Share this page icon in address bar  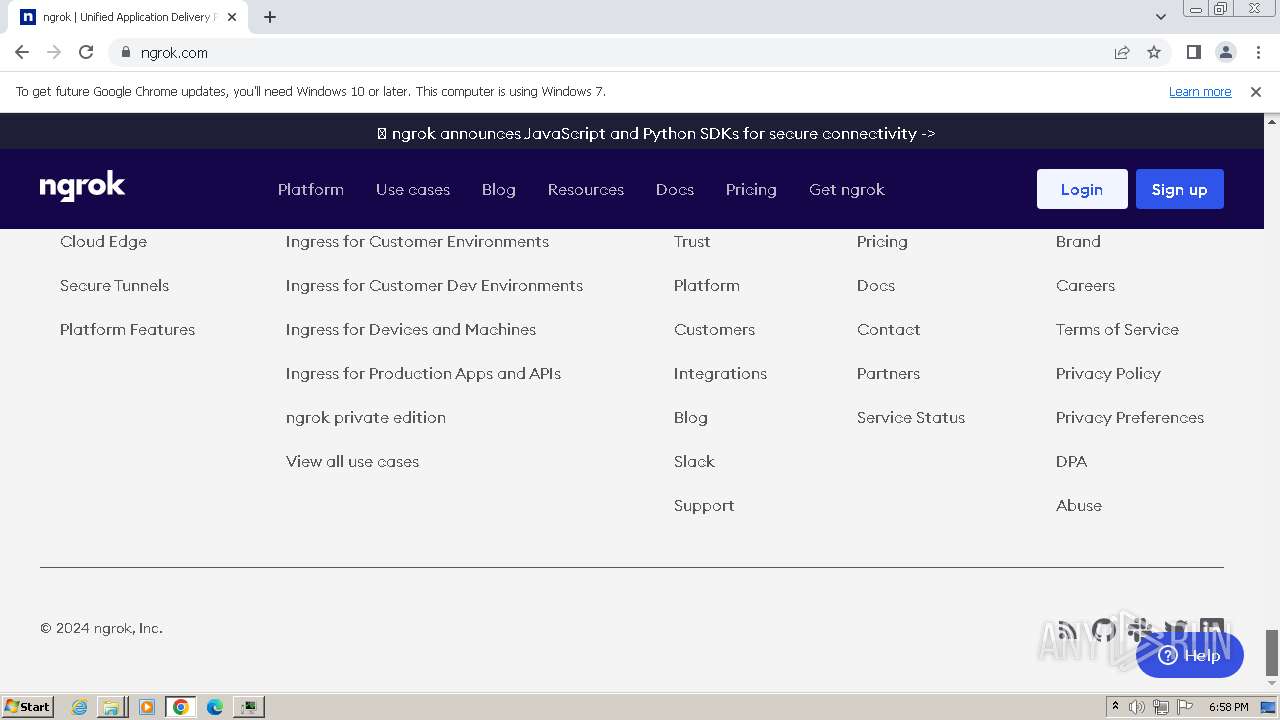point(1122,52)
